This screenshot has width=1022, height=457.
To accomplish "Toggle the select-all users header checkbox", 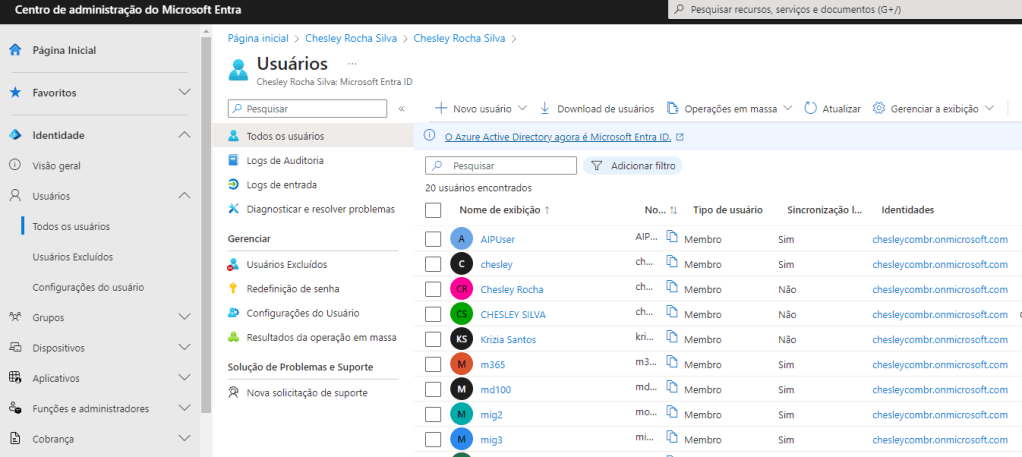I will (433, 210).
